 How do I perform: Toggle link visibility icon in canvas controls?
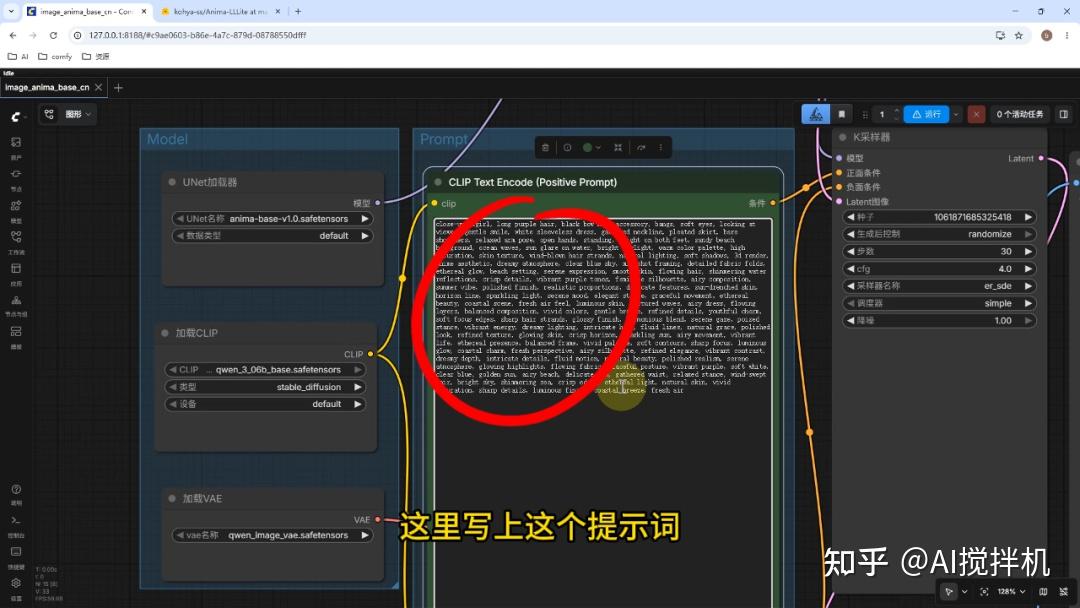[1063, 591]
